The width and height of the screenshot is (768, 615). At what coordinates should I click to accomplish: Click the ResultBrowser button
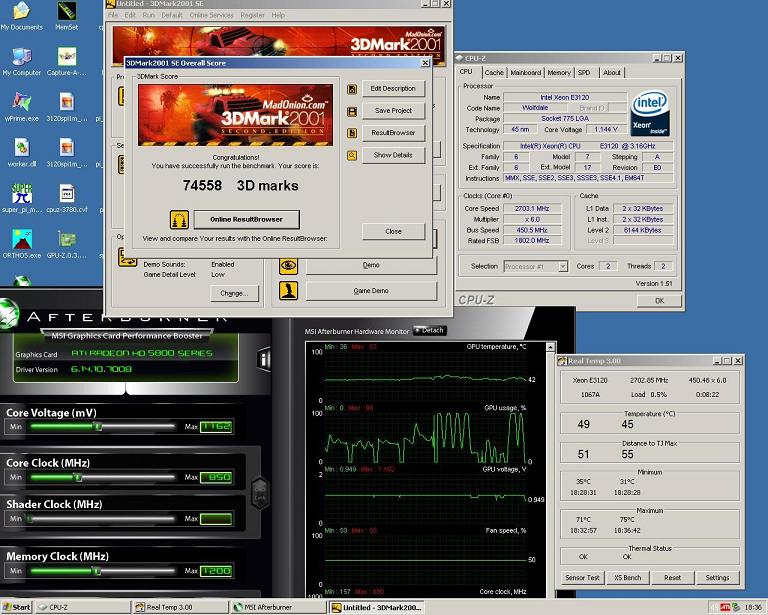[393, 133]
